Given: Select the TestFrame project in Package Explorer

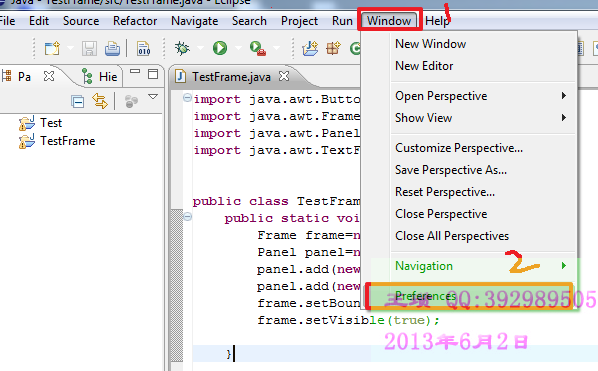Looking at the screenshot, I should click(57, 141).
